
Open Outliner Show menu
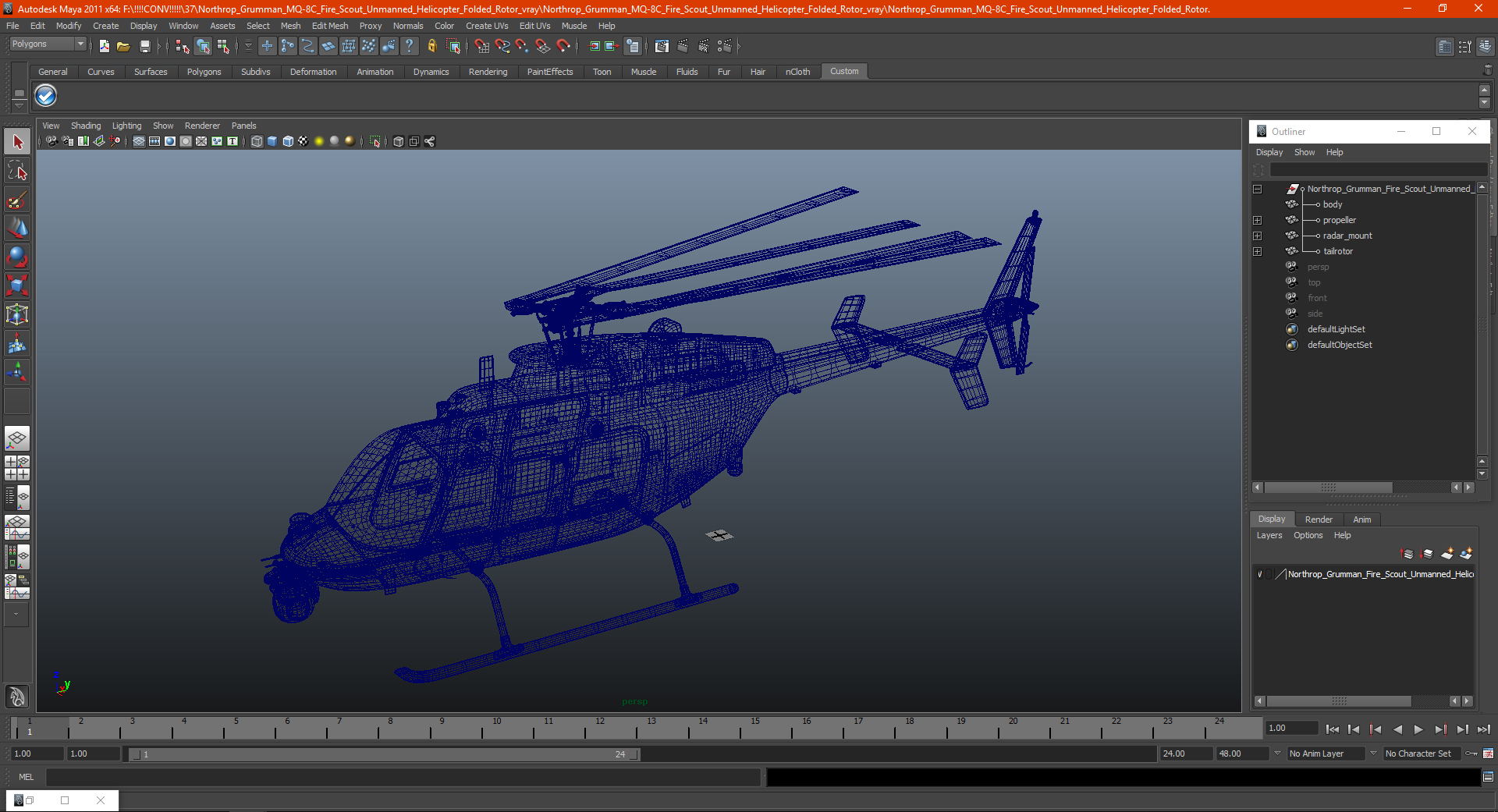click(x=1305, y=153)
